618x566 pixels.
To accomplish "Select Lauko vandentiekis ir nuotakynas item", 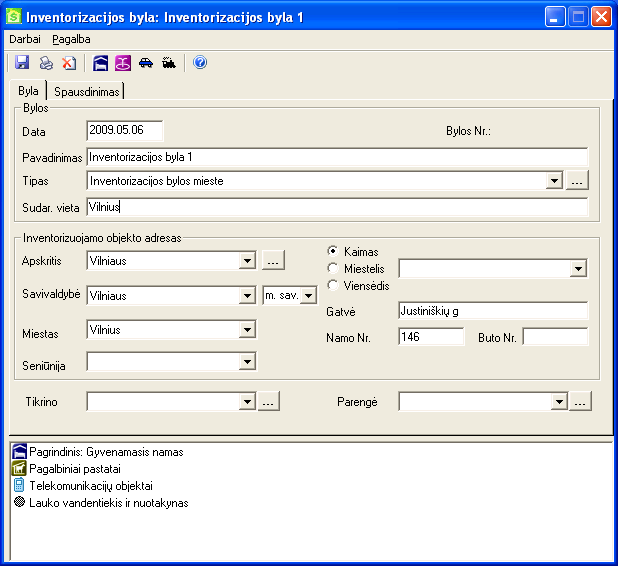I will point(109,503).
